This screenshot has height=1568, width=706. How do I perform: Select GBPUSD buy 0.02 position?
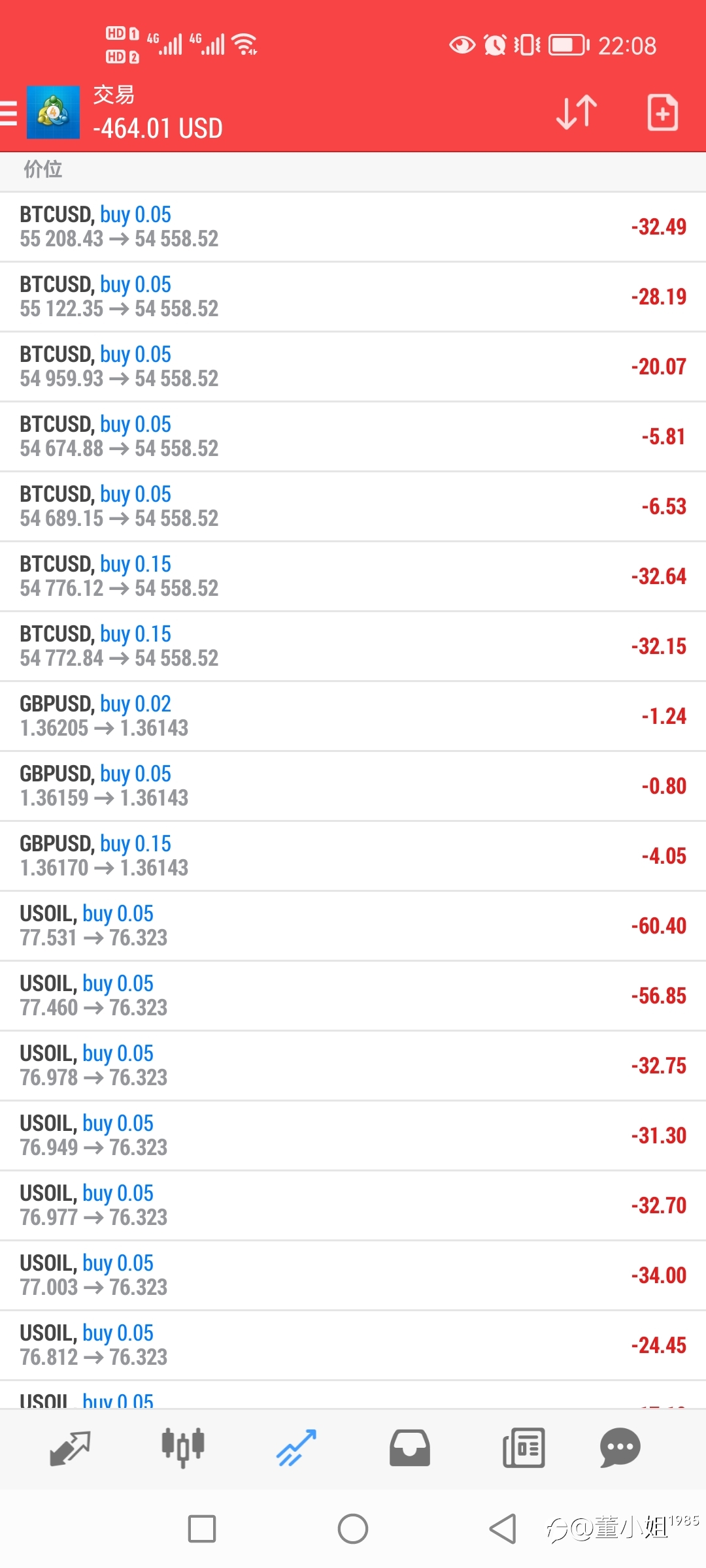click(353, 716)
